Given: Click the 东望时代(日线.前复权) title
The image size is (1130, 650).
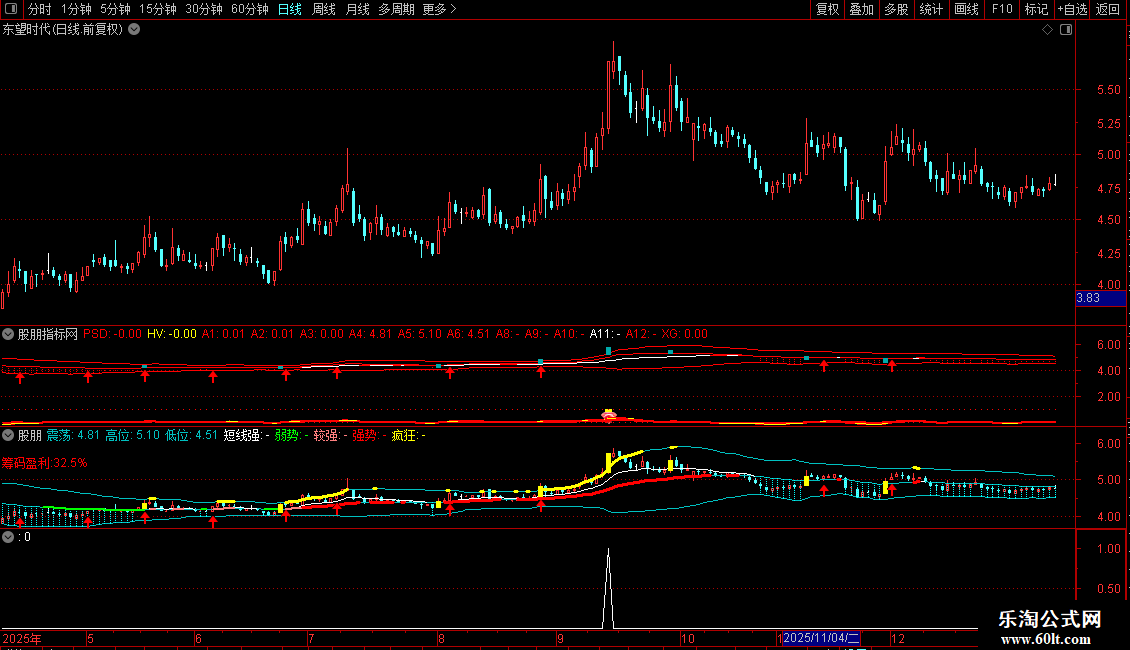Looking at the screenshot, I should (x=63, y=30).
